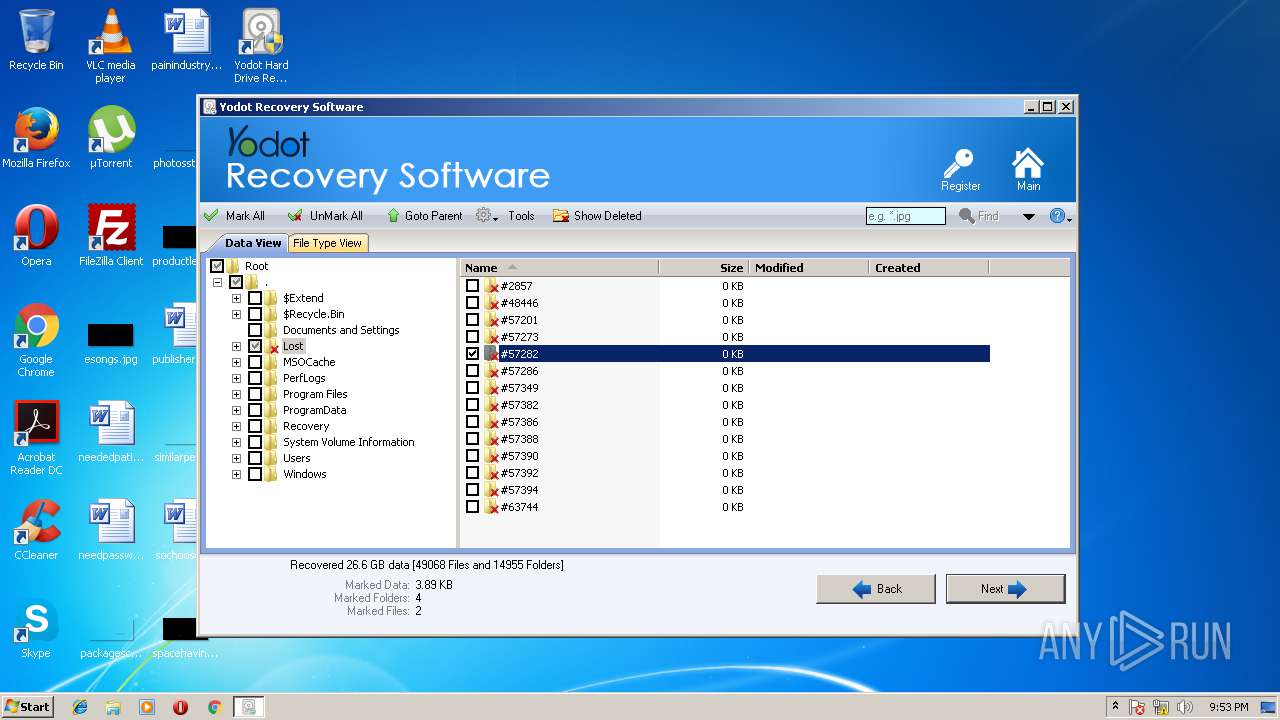
Task: Select the #48446 deleted folder
Action: pyautogui.click(x=519, y=303)
